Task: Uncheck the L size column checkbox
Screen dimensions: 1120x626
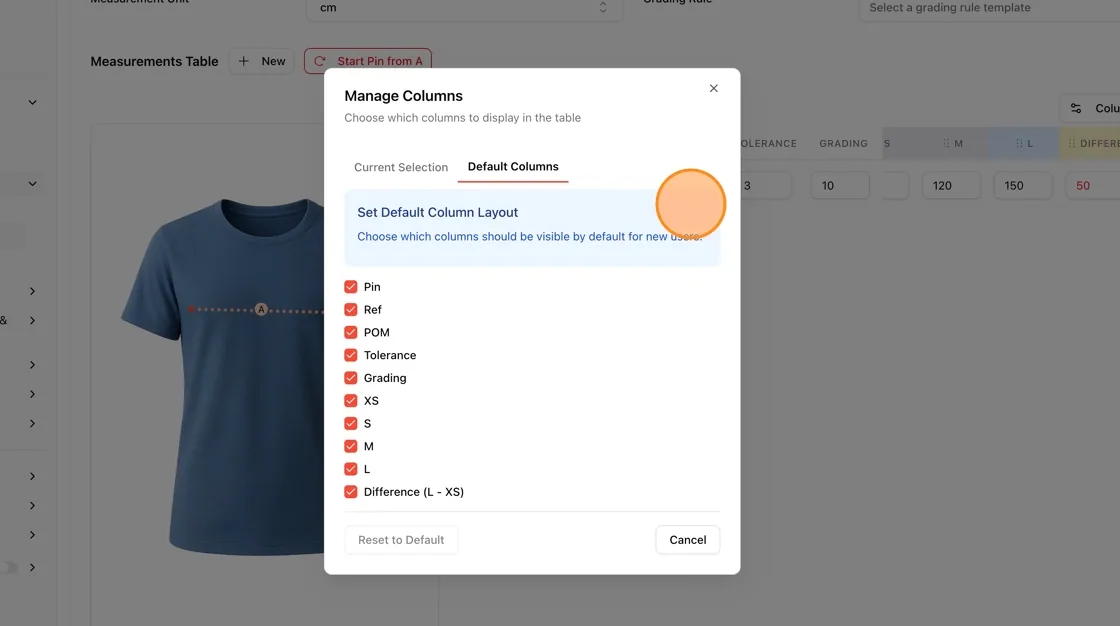Action: (x=351, y=470)
